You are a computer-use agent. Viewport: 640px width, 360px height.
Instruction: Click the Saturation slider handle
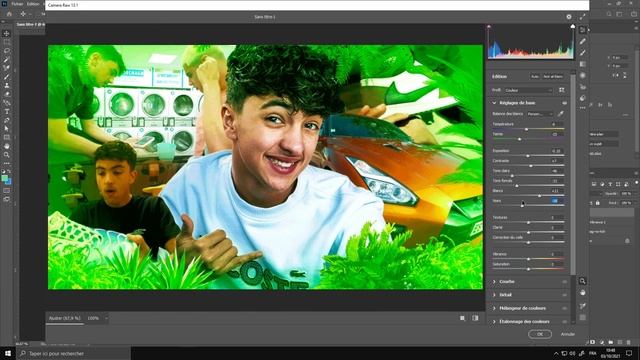pyautogui.click(x=528, y=269)
